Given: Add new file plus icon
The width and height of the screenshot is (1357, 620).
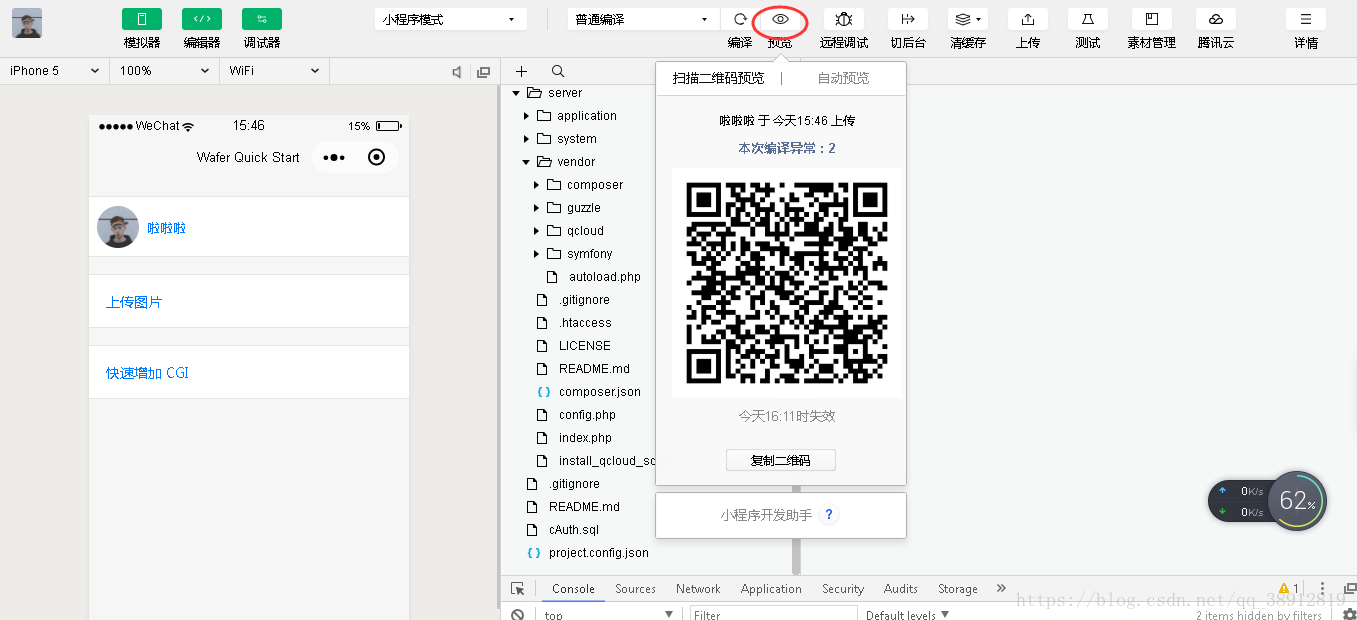Looking at the screenshot, I should pyautogui.click(x=521, y=71).
